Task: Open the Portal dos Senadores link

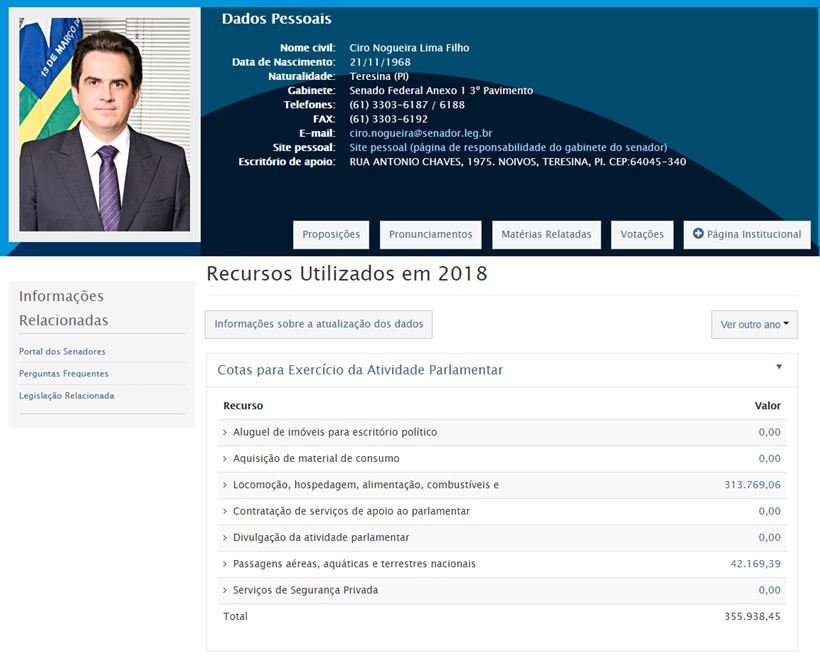Action: [x=62, y=351]
